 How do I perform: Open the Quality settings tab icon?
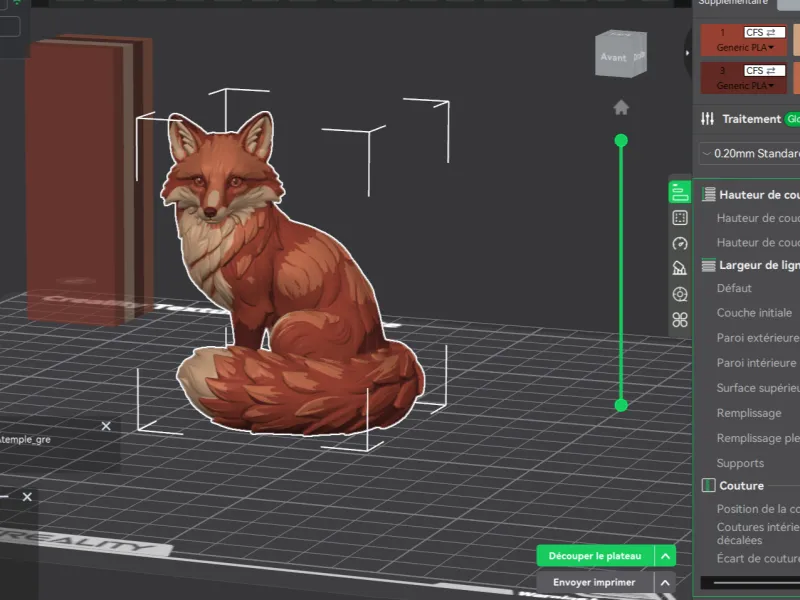pyautogui.click(x=680, y=193)
